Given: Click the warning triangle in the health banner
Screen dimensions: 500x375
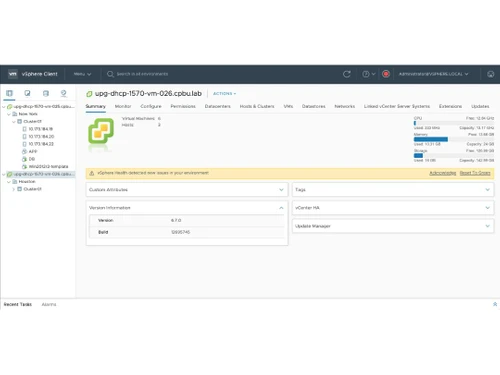Looking at the screenshot, I should [x=92, y=173].
